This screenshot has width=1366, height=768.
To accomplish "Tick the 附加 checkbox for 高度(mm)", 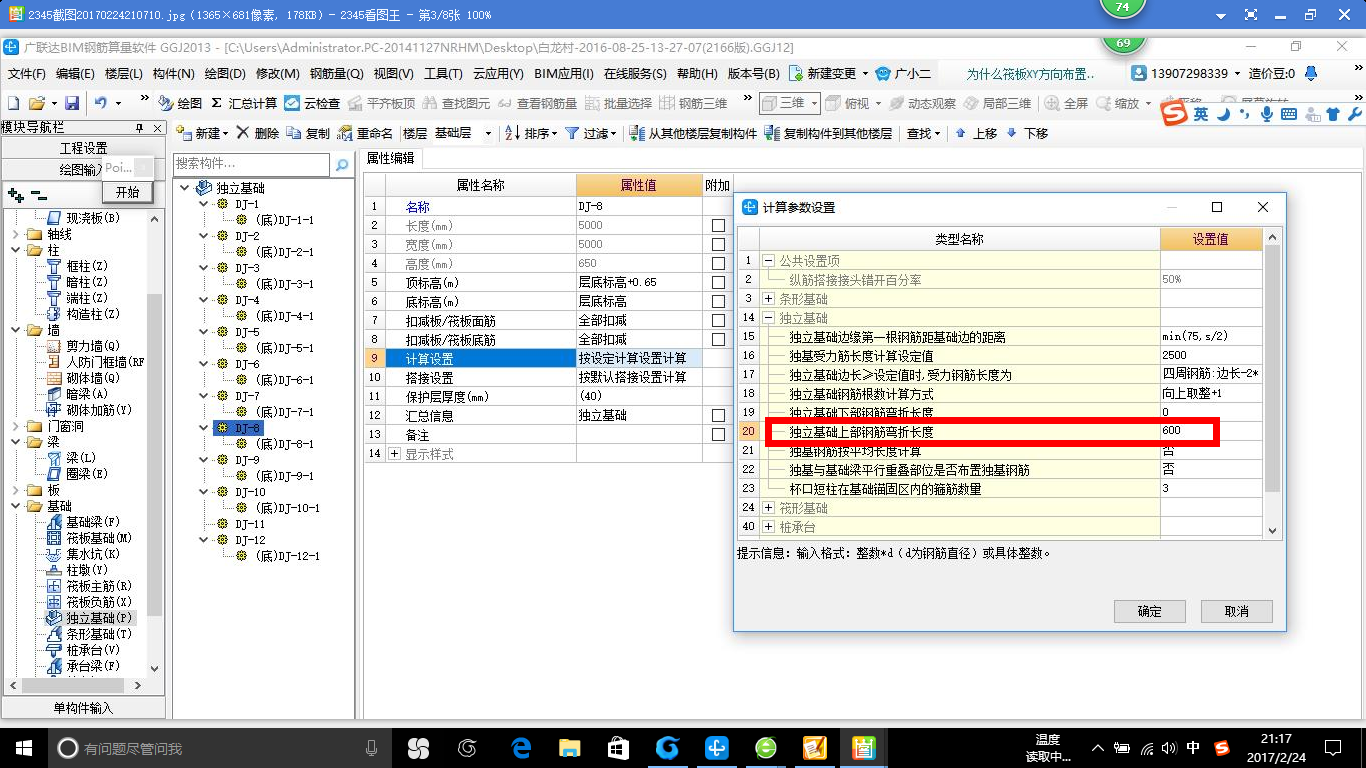I will 718,264.
